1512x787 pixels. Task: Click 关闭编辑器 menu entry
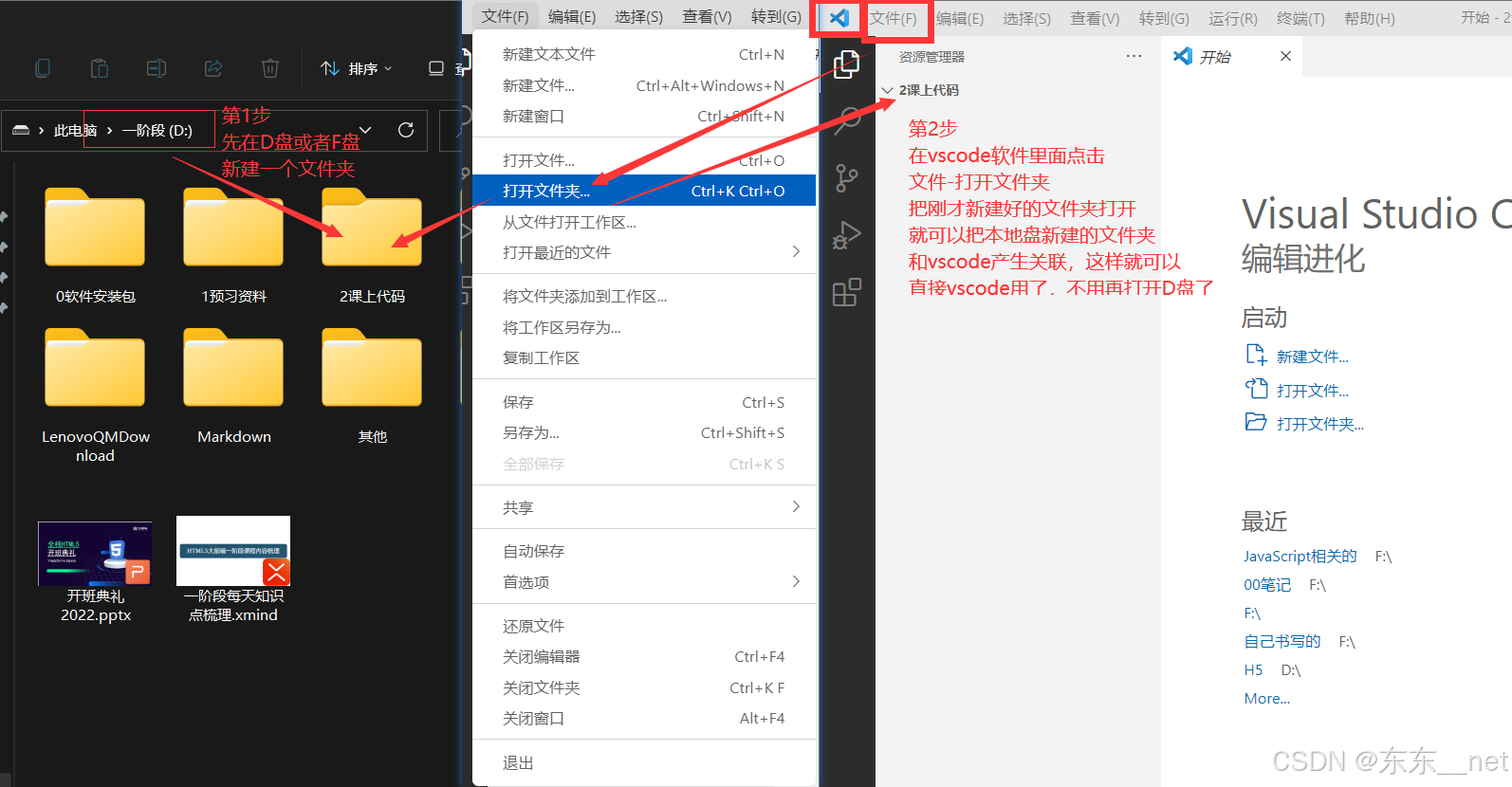[x=644, y=656]
